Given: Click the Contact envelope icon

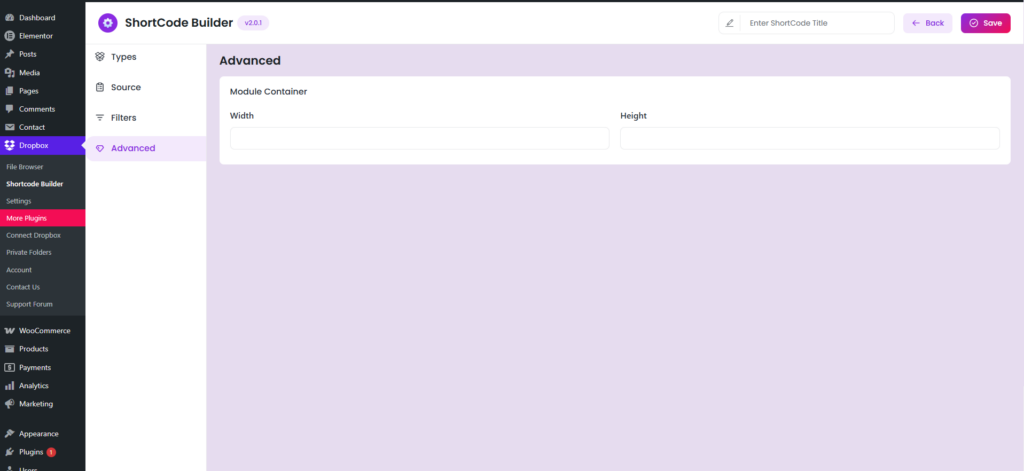Looking at the screenshot, I should pyautogui.click(x=10, y=127).
